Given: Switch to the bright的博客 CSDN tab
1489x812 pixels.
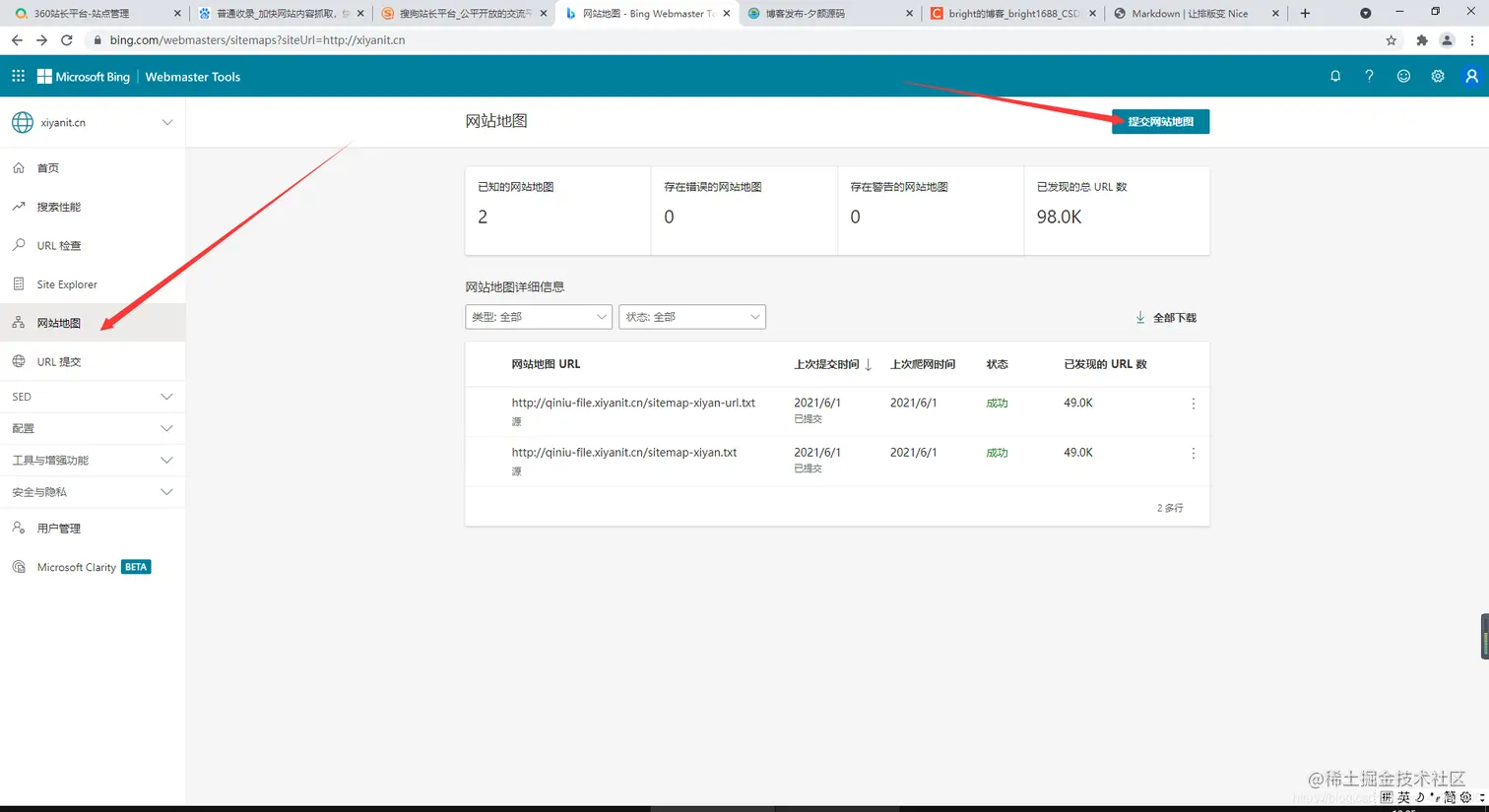Looking at the screenshot, I should [x=1013, y=14].
